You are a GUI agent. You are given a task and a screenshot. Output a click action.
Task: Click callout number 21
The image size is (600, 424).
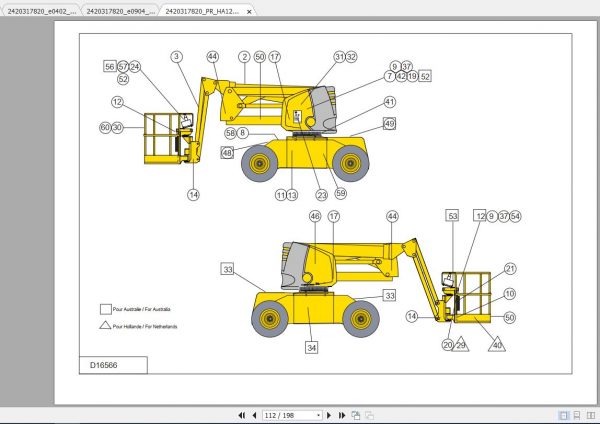pos(510,269)
